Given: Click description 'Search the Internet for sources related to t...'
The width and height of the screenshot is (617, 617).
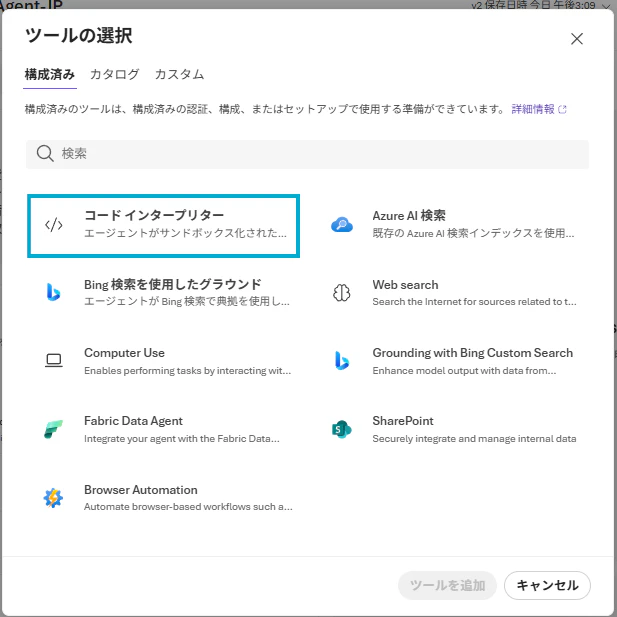Looking at the screenshot, I should coord(474,302).
